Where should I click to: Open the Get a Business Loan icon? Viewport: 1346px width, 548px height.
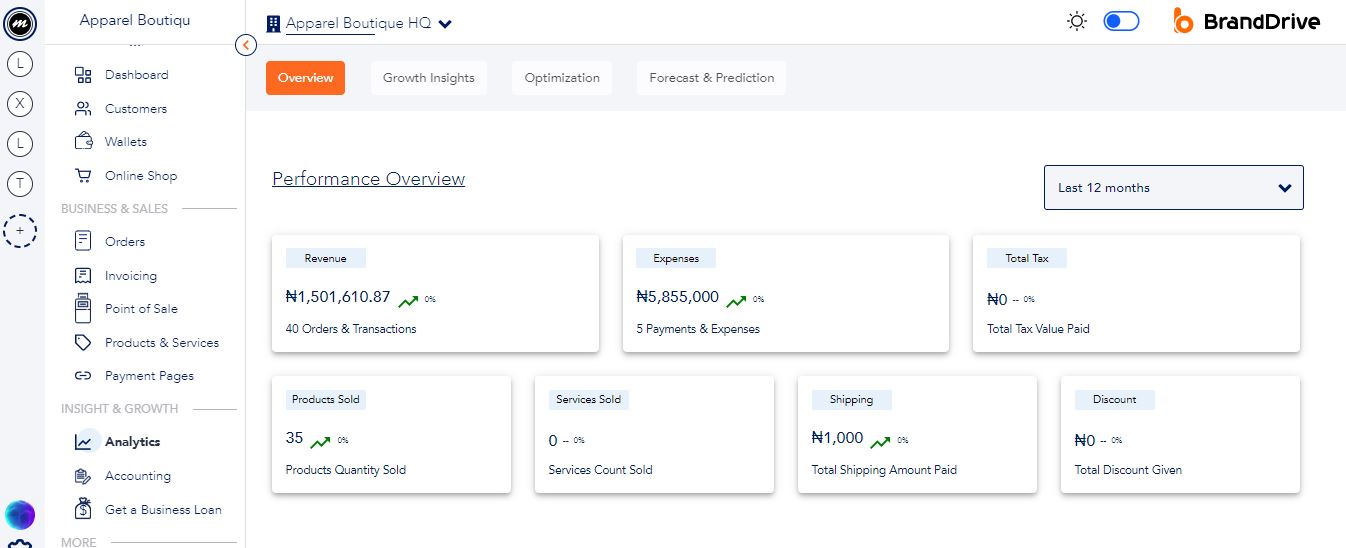pyautogui.click(x=84, y=510)
